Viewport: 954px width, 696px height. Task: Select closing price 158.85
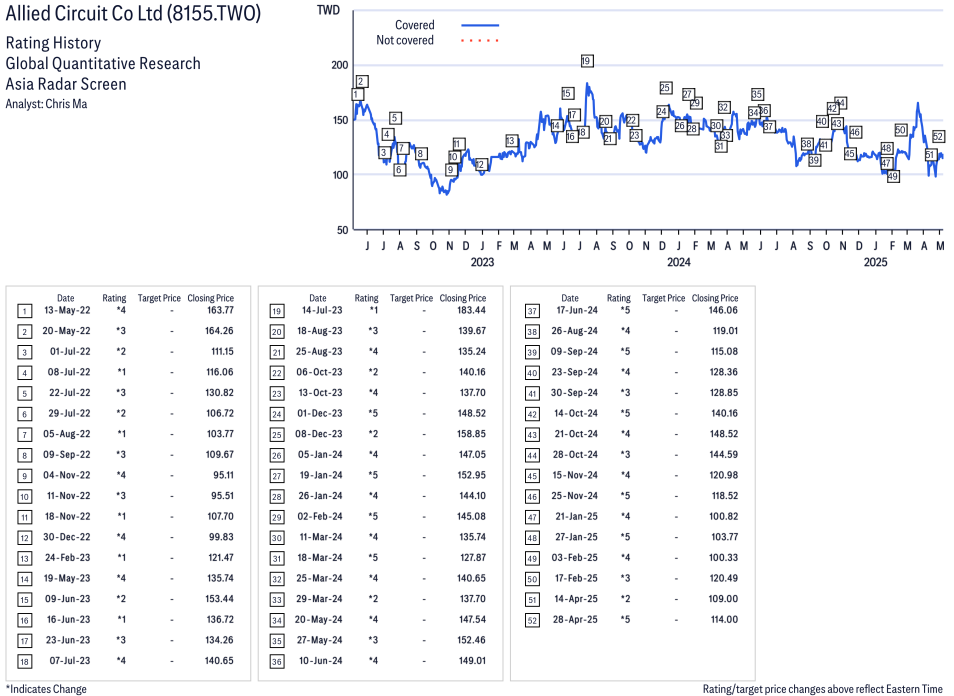[x=472, y=434]
